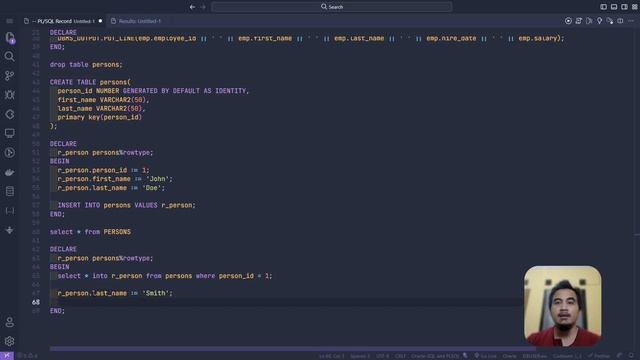Click the Prettier status bar item

pos(599,356)
